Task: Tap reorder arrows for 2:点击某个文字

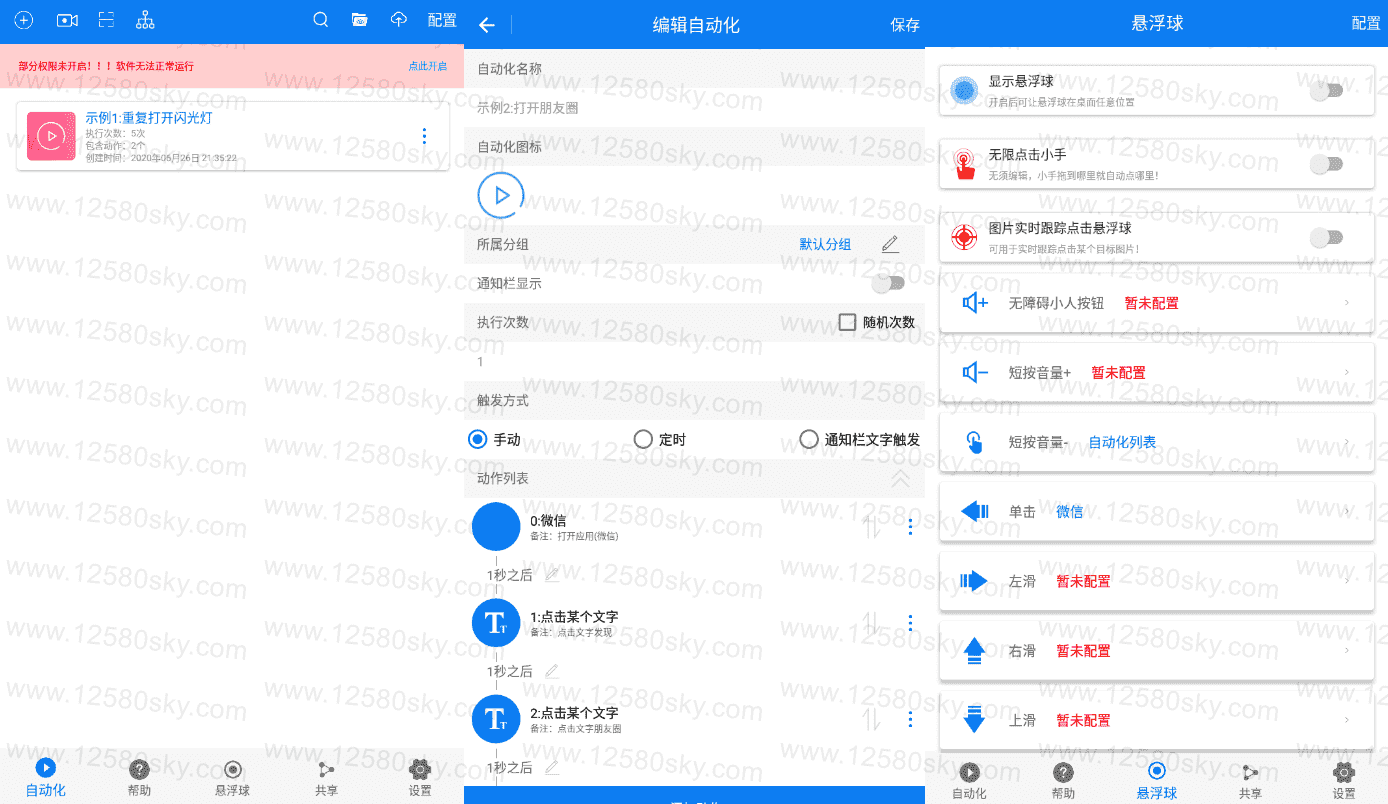Action: [872, 719]
